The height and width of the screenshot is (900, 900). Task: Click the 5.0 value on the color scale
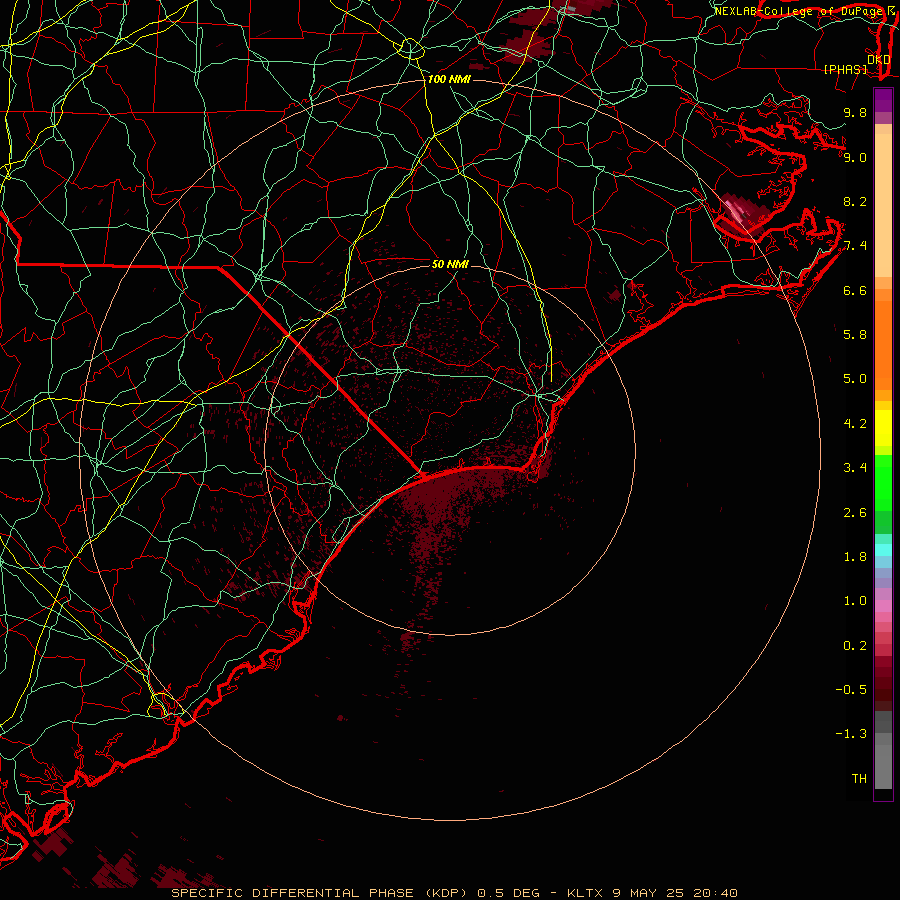pyautogui.click(x=855, y=379)
